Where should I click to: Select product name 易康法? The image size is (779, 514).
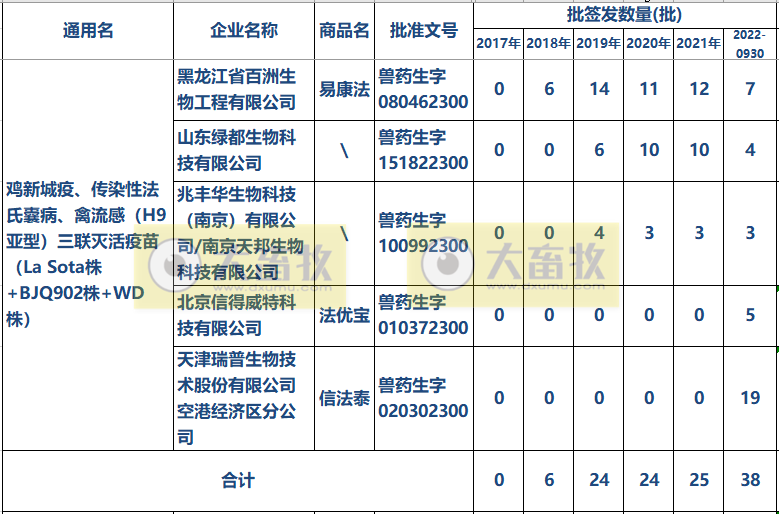point(344,90)
